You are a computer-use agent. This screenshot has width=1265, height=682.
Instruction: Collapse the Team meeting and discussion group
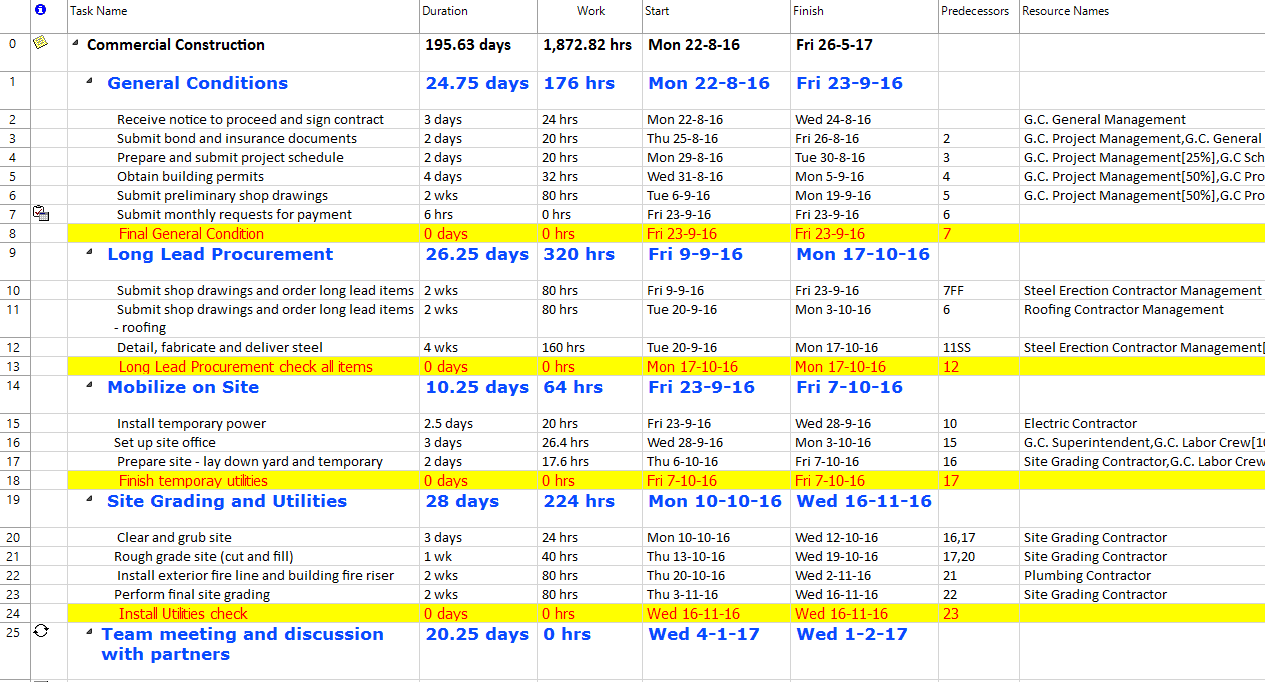click(x=89, y=634)
